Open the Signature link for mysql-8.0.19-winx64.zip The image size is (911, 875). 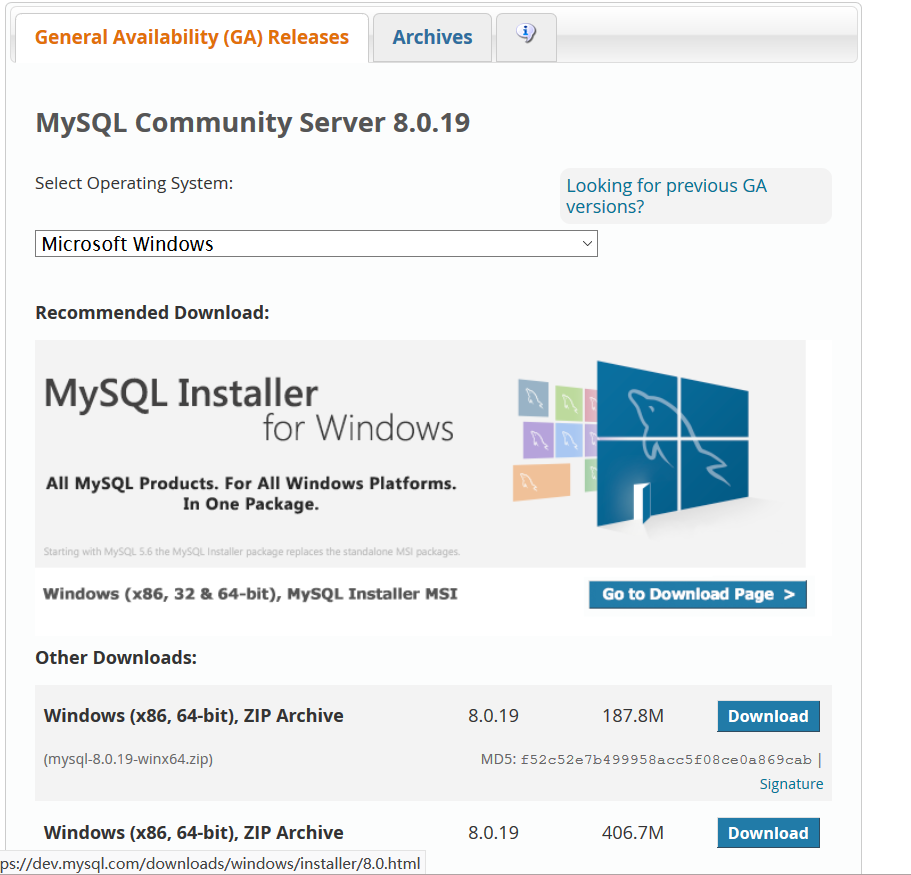coord(791,784)
